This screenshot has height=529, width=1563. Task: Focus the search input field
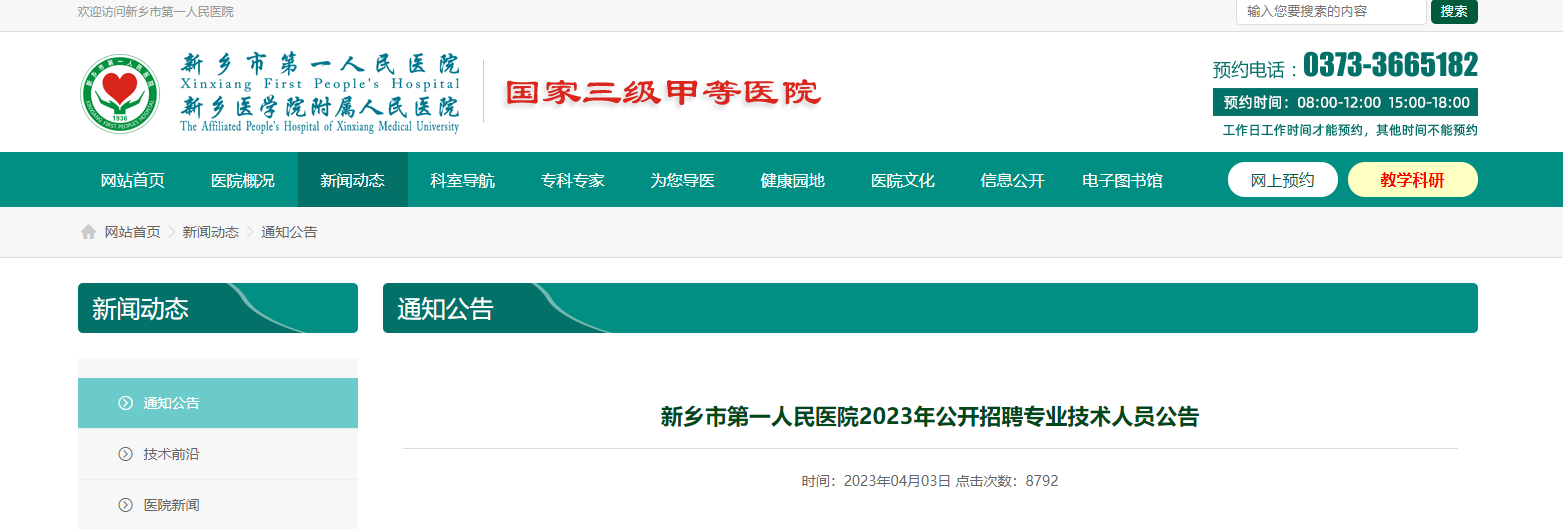click(x=1331, y=12)
